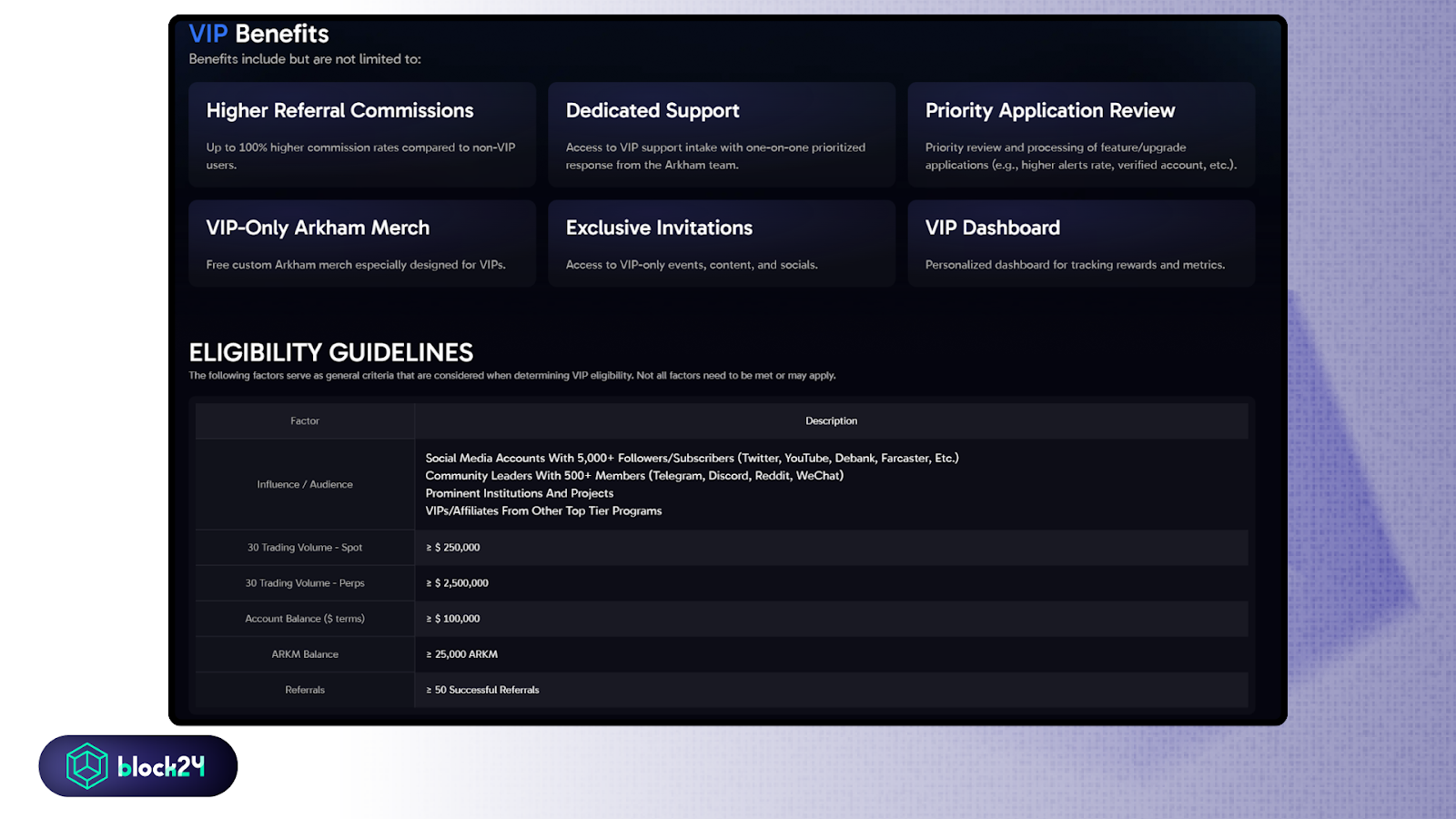Click 'VIPs/Affiliates From Other Top Tier Programs'

[x=543, y=511]
